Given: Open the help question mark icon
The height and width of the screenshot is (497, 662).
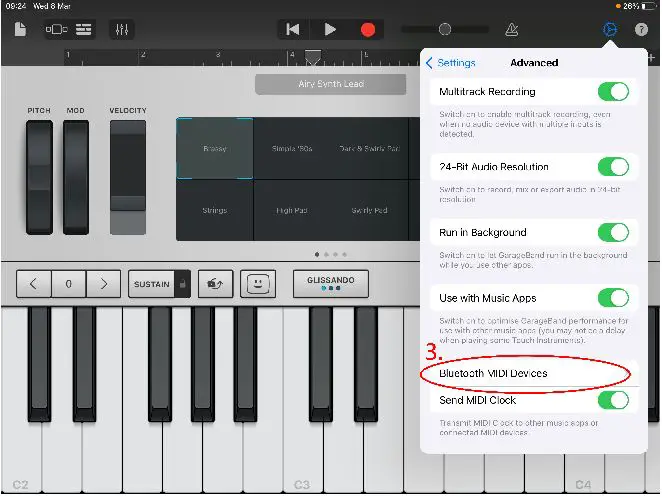Looking at the screenshot, I should click(642, 29).
